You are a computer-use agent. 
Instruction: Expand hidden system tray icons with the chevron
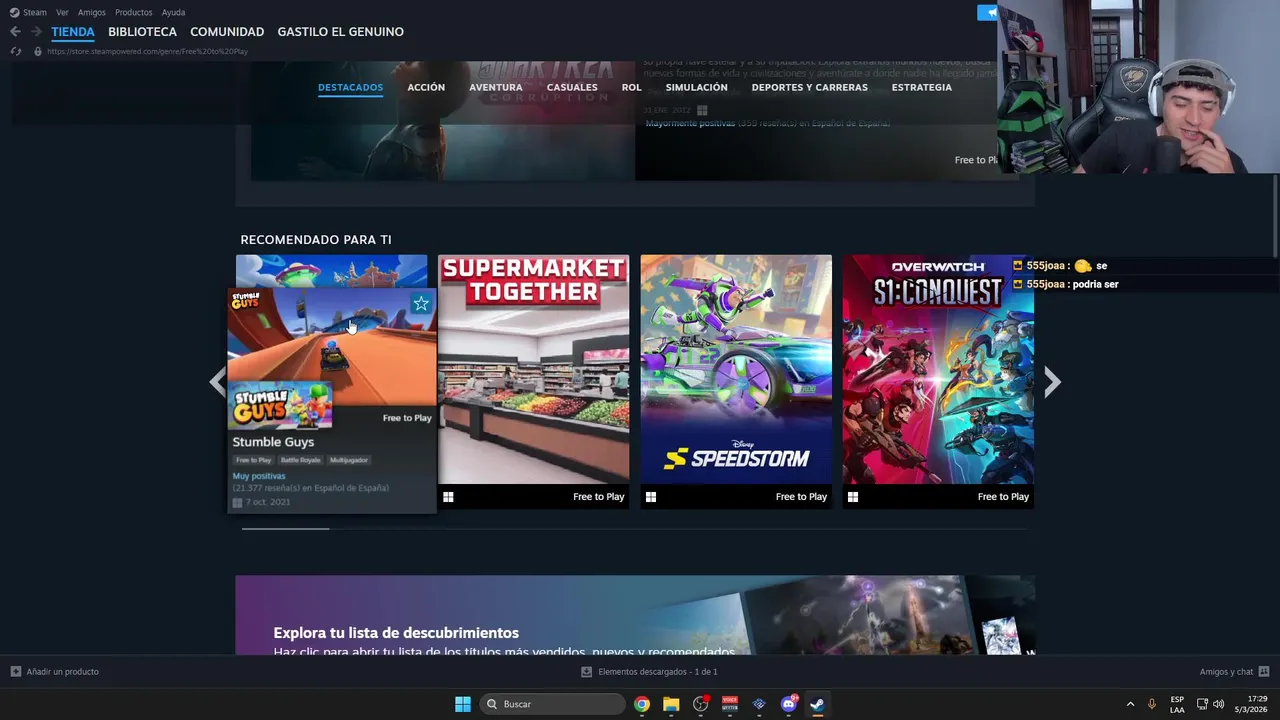coord(1130,704)
